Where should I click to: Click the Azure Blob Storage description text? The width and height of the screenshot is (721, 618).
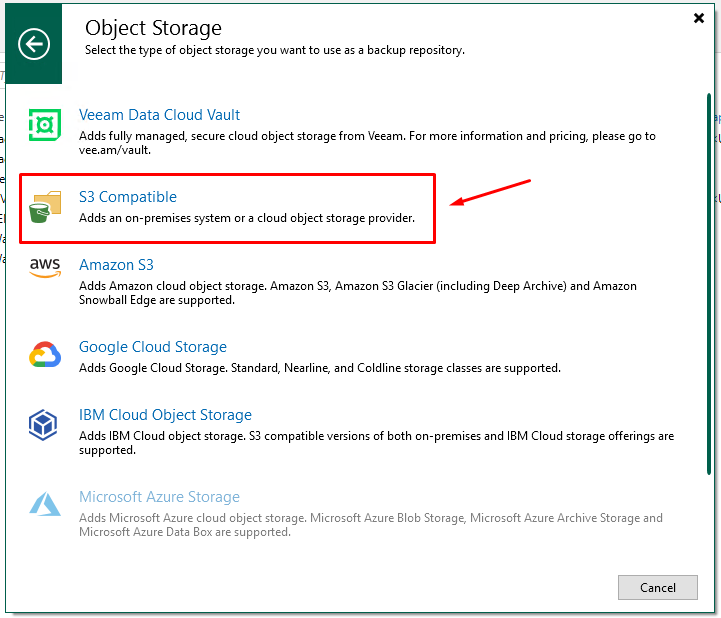coord(371,524)
